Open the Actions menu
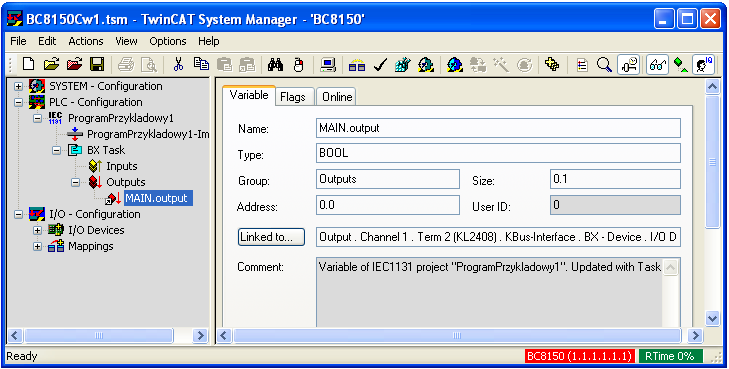This screenshot has height=369, width=729. [x=86, y=41]
